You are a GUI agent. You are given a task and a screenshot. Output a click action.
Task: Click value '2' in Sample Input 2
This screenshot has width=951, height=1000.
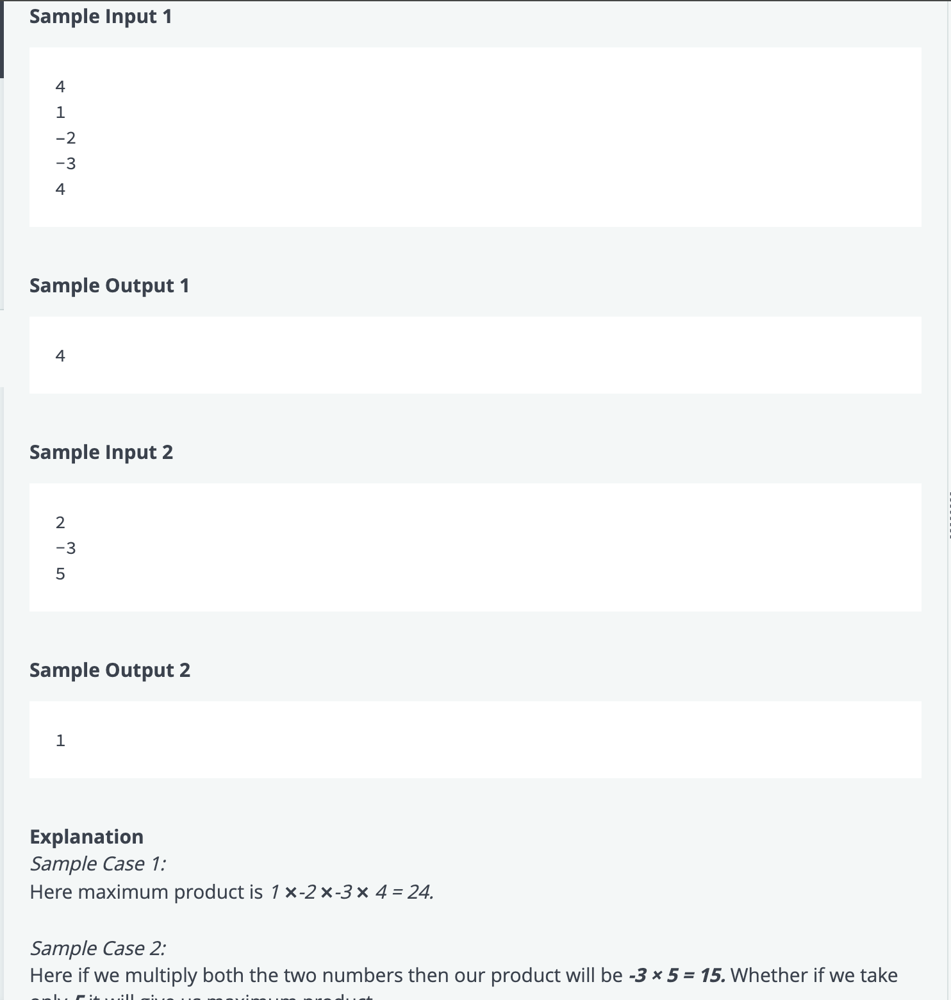pos(60,522)
